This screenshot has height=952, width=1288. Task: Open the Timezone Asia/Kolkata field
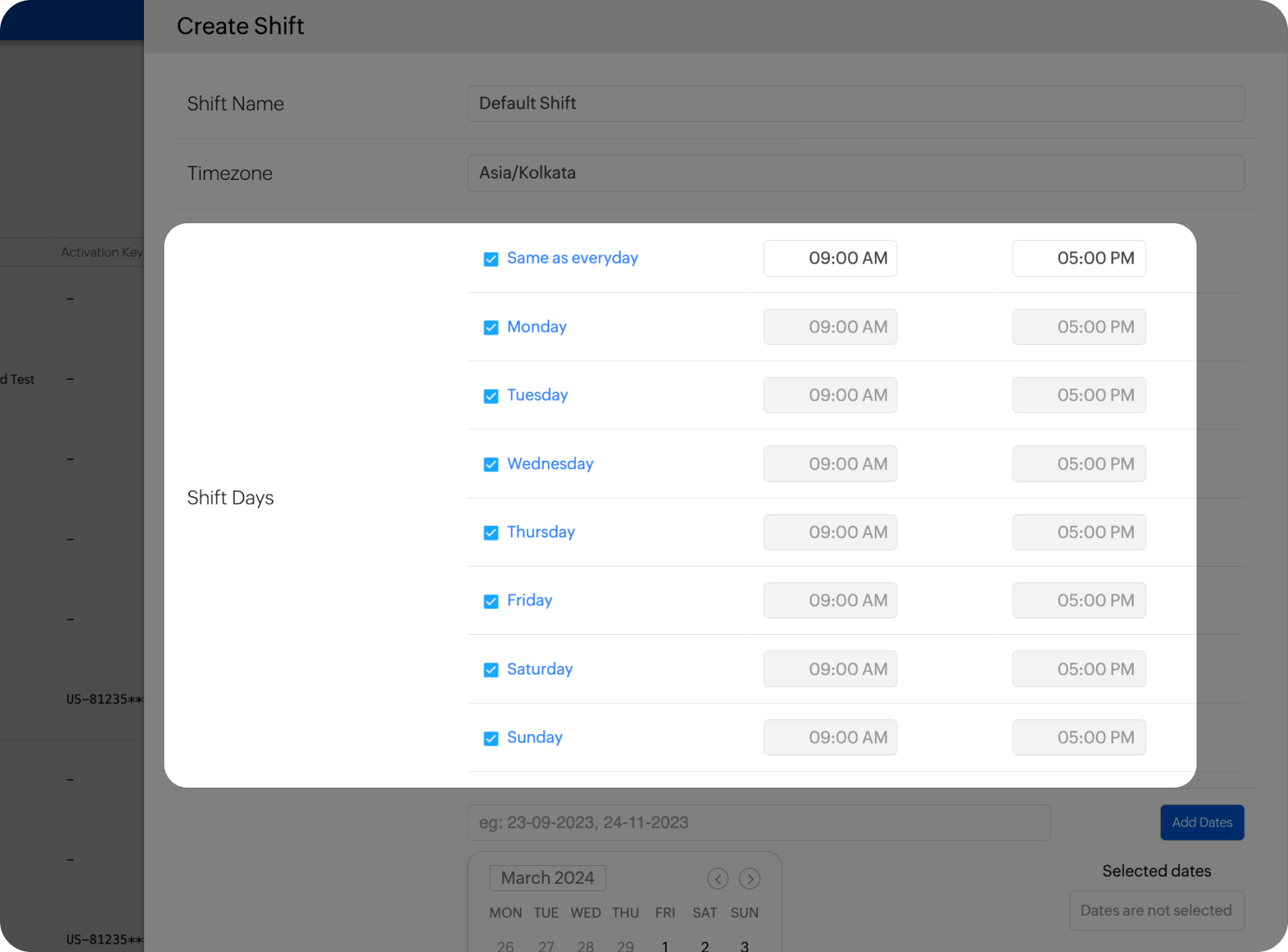point(856,173)
